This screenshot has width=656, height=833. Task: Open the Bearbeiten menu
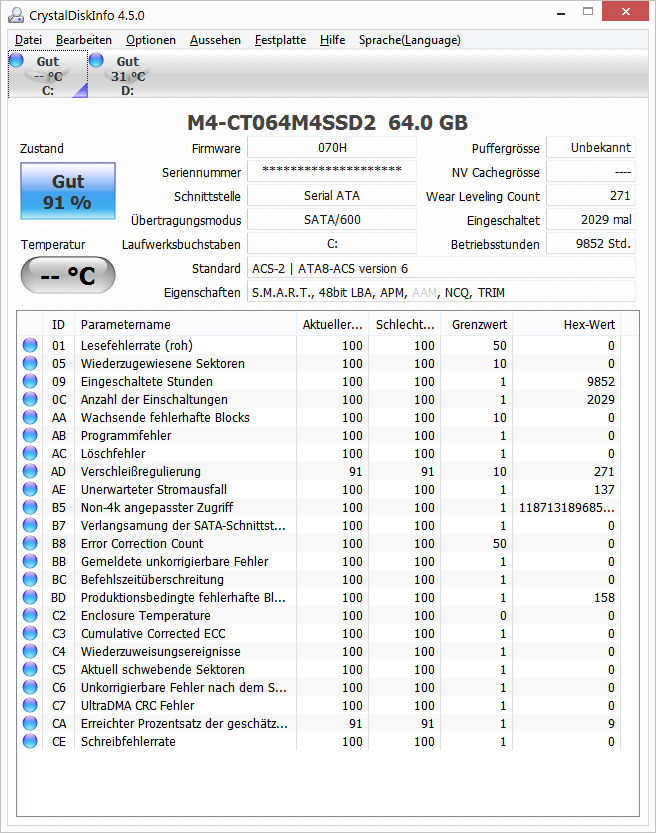[x=84, y=40]
